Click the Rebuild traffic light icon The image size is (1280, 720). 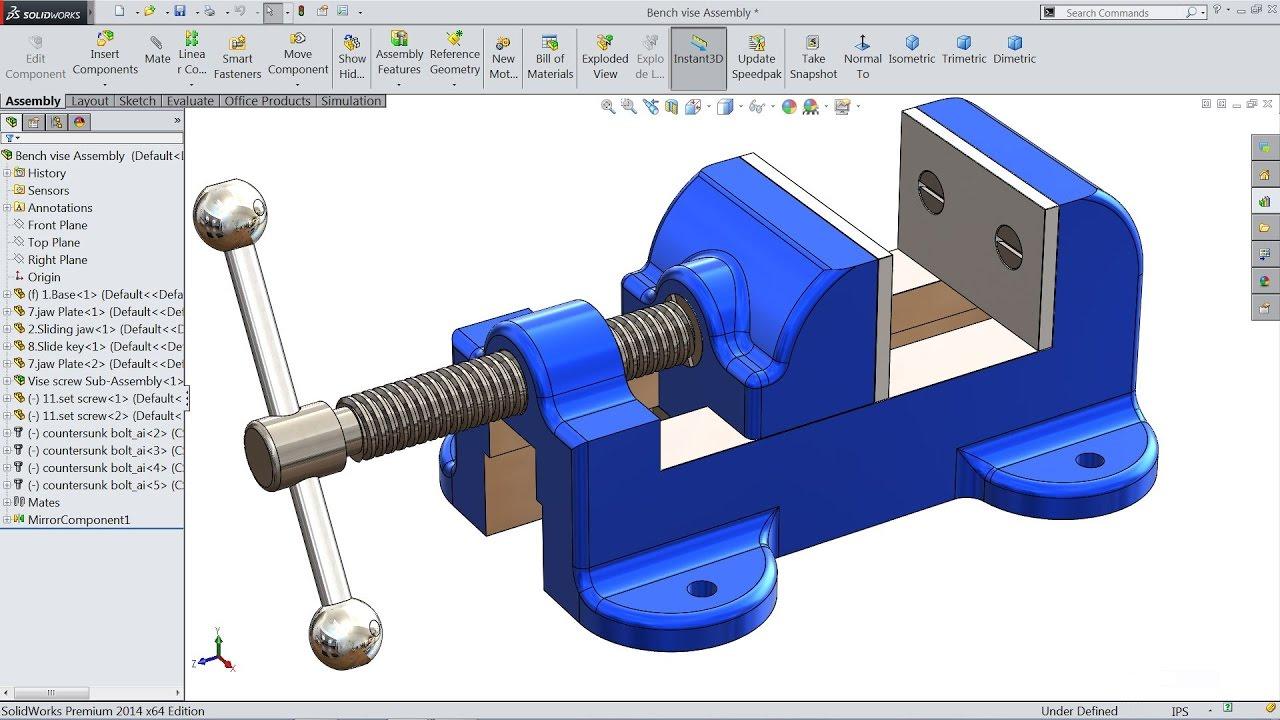(x=302, y=12)
